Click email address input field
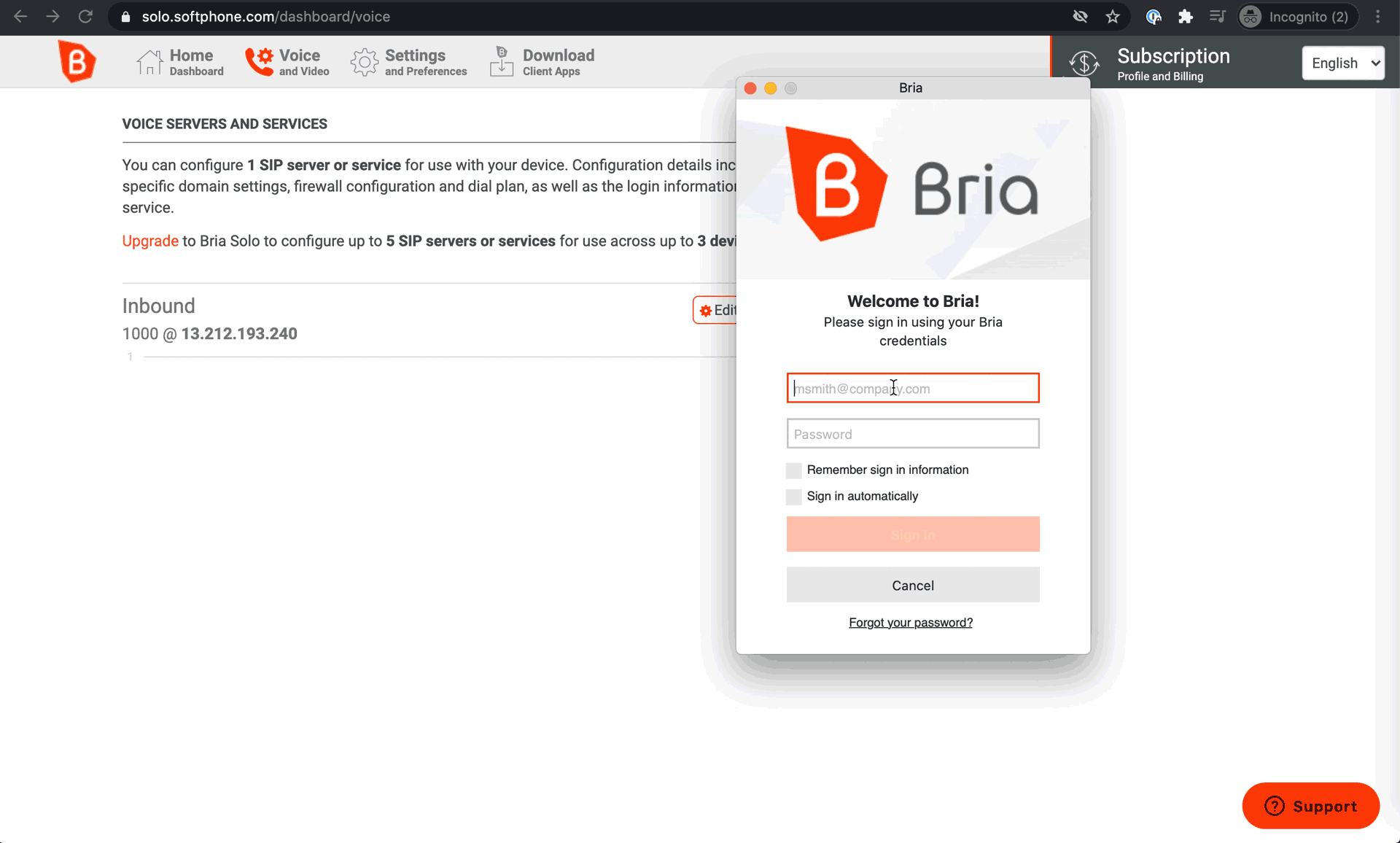 pyautogui.click(x=912, y=389)
